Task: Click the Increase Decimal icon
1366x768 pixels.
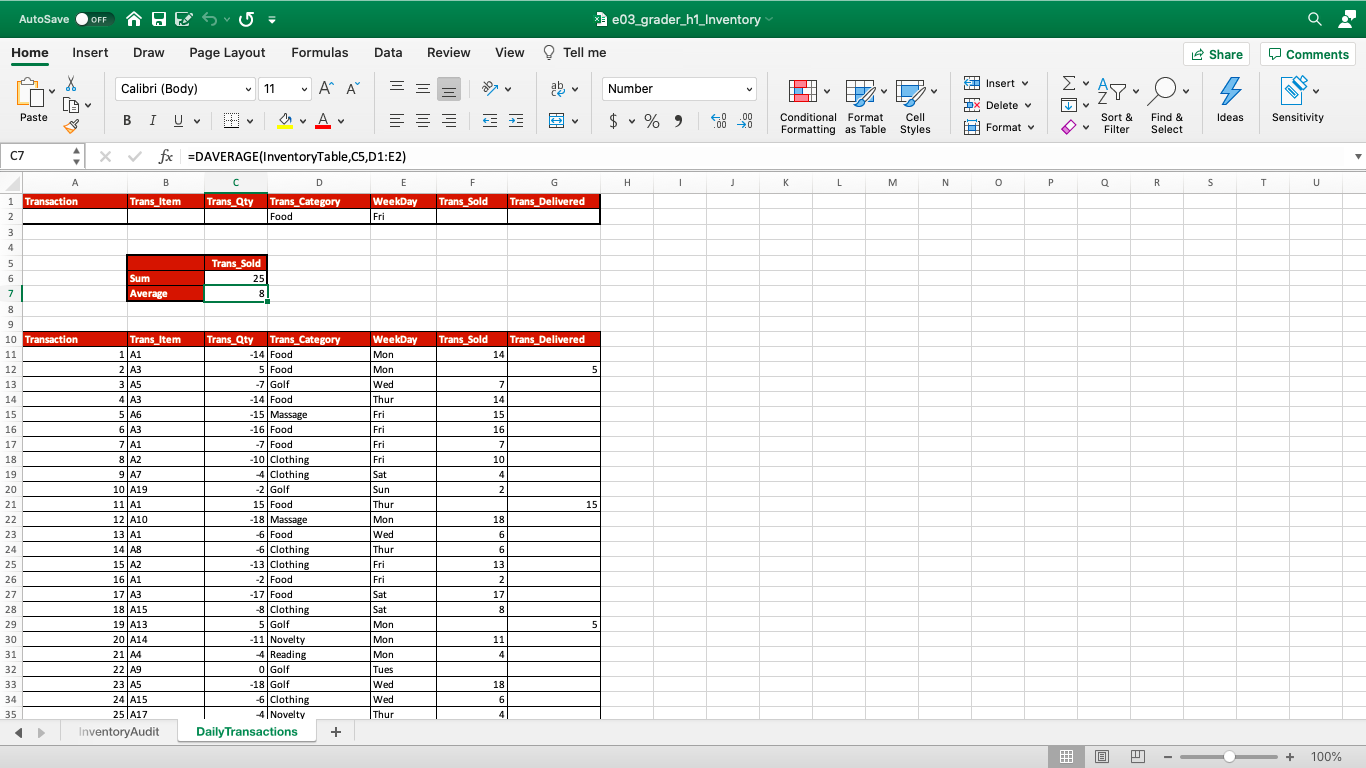Action: [718, 120]
